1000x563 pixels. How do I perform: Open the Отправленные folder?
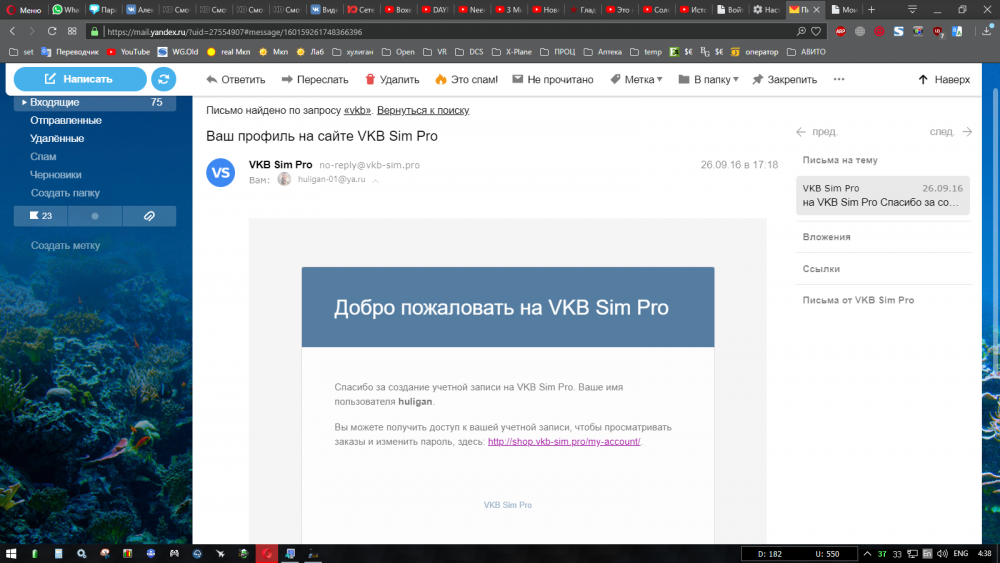tap(66, 121)
